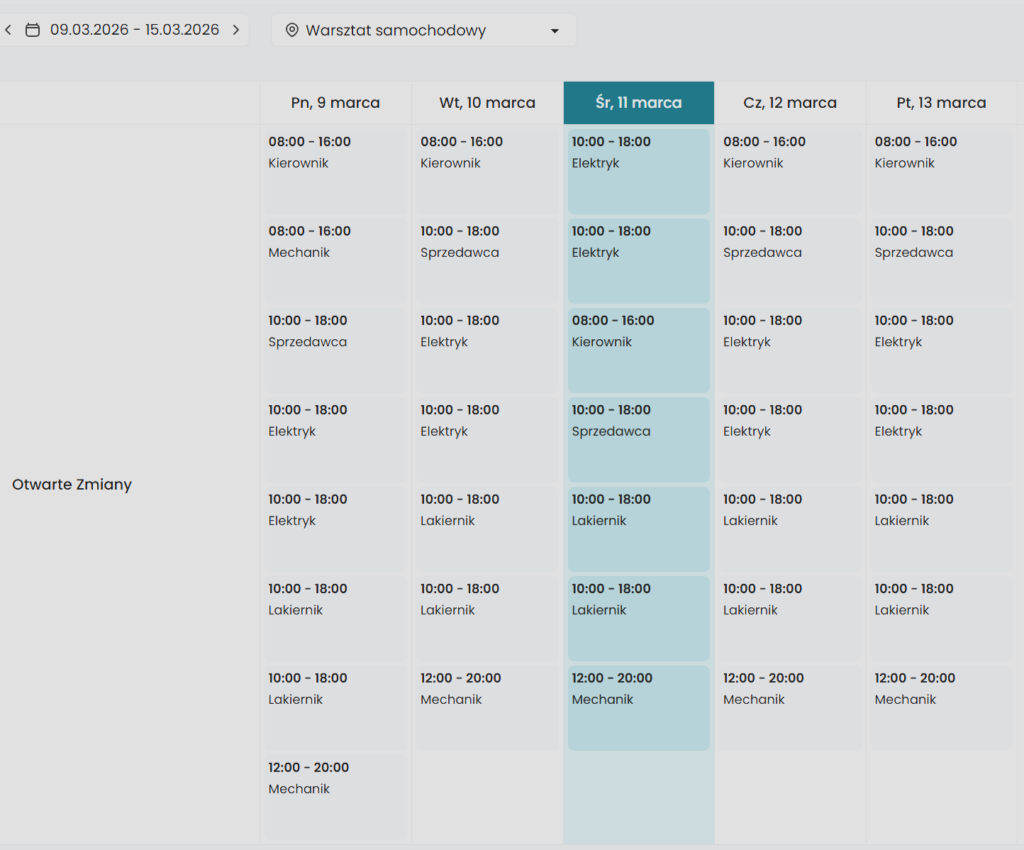Open Tuesday's 10:00 - 18:00 Sprzedawca shift

coord(487,260)
